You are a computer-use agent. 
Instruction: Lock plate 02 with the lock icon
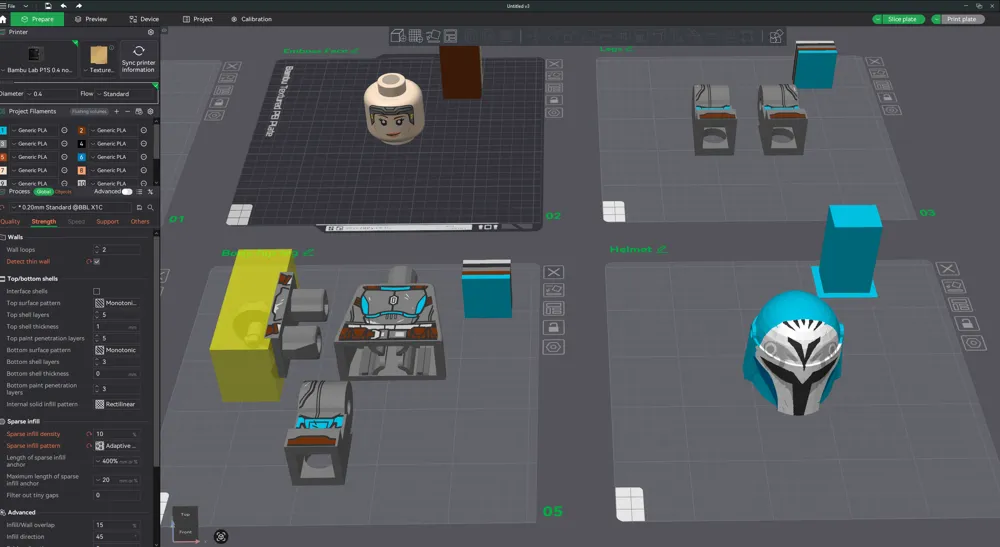point(554,100)
